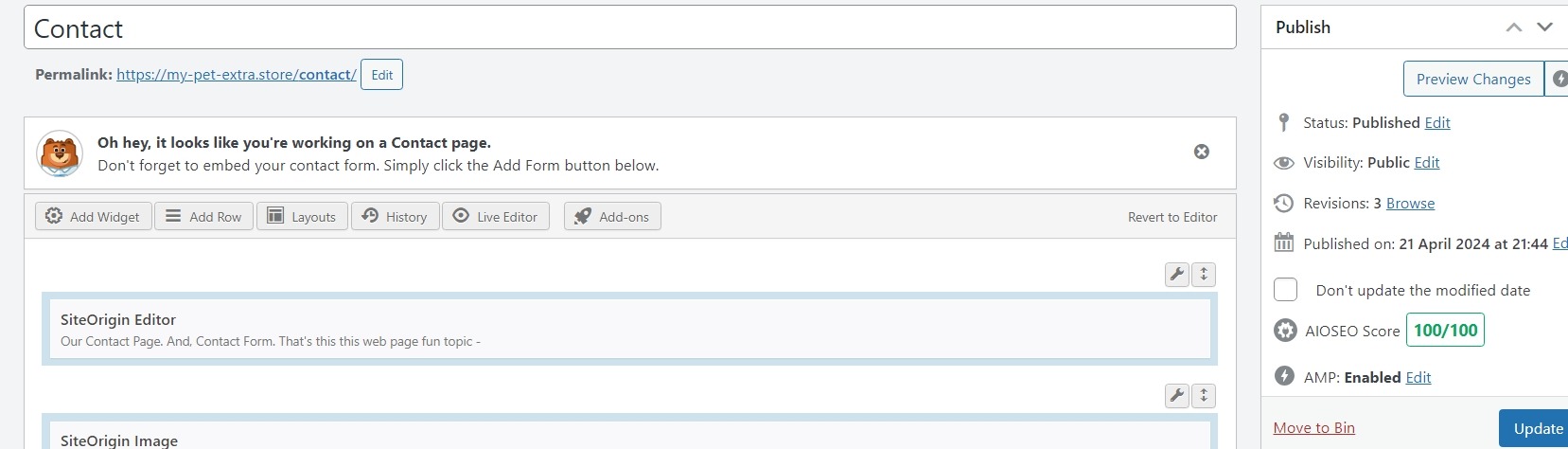Dismiss the contact form notice
Screen dimensions: 1568x449
click(x=1202, y=152)
